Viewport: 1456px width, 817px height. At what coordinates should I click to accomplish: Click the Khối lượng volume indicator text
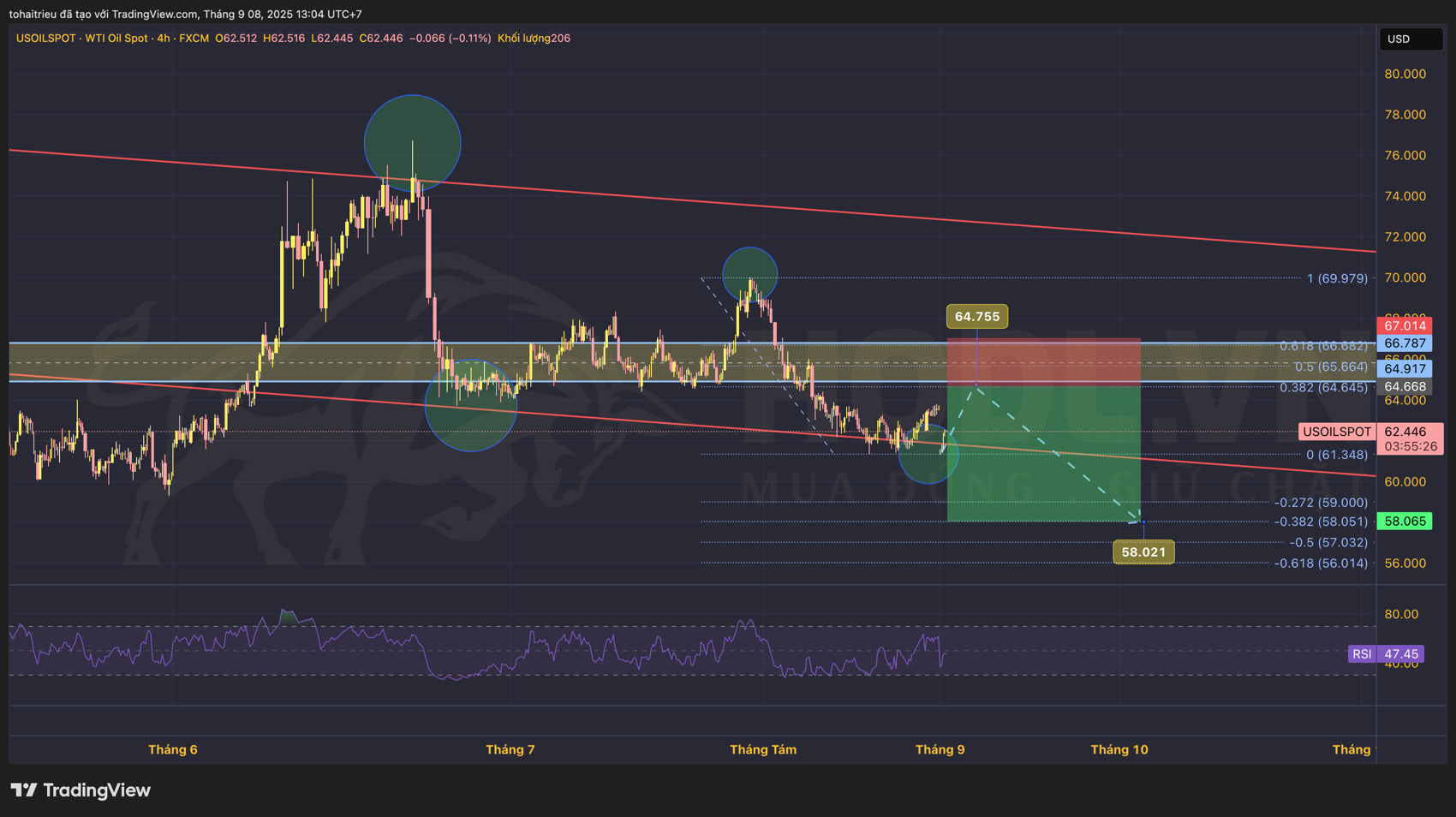coord(534,39)
